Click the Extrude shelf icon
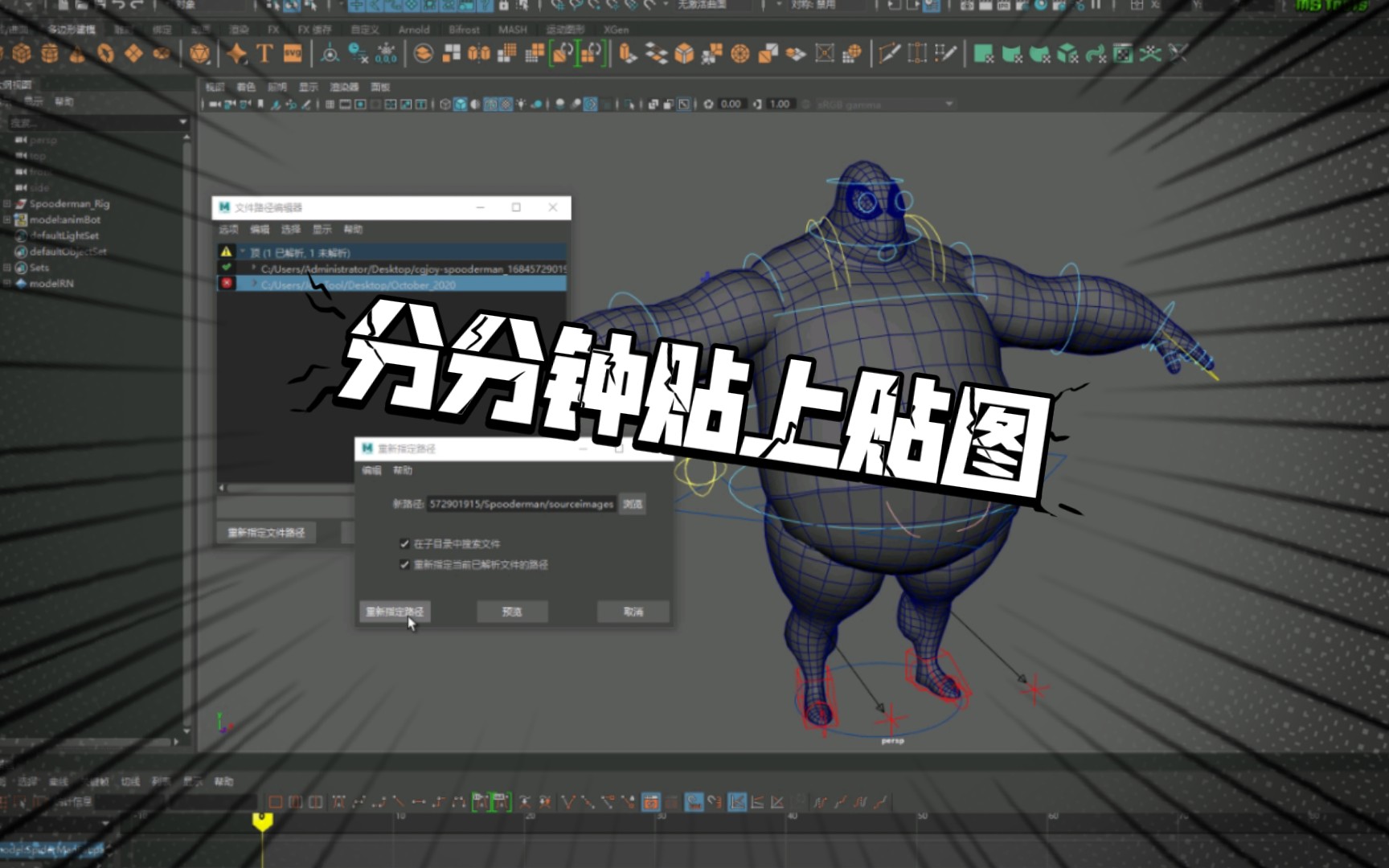The width and height of the screenshot is (1389, 868). (x=629, y=54)
